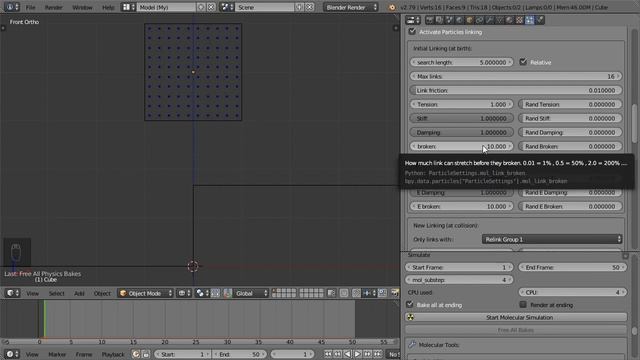Screen dimensions: 640x360
Task: Open the scene browse icon
Action: (x=226, y=7)
